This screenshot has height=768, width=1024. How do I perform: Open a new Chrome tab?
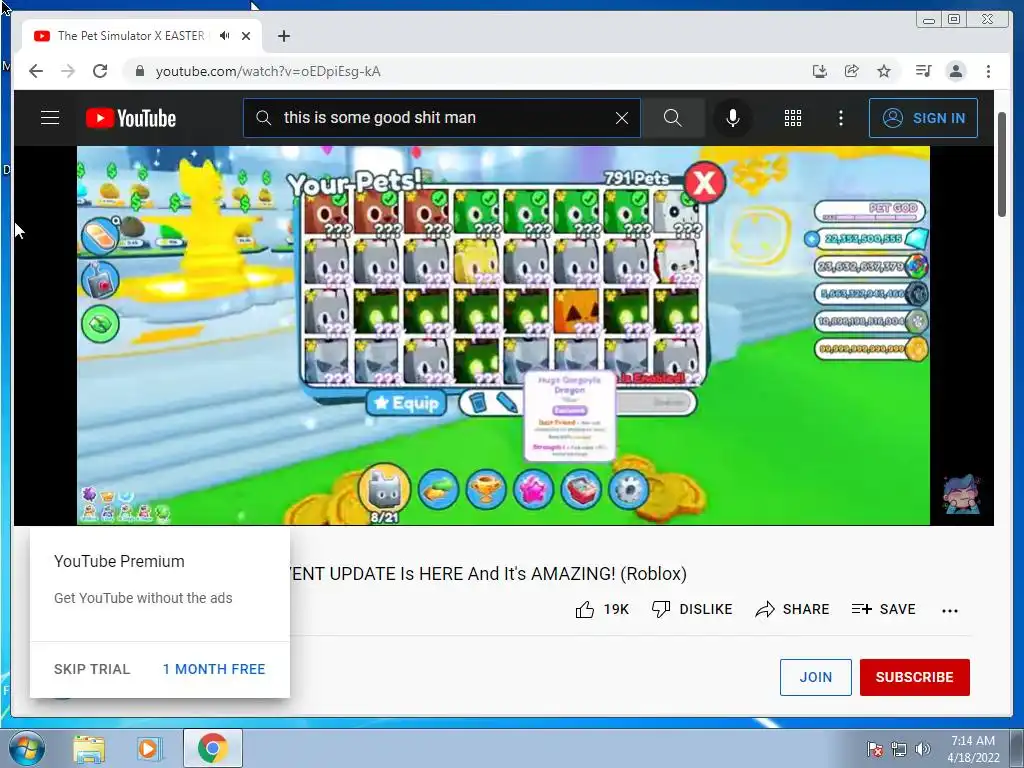tap(283, 36)
